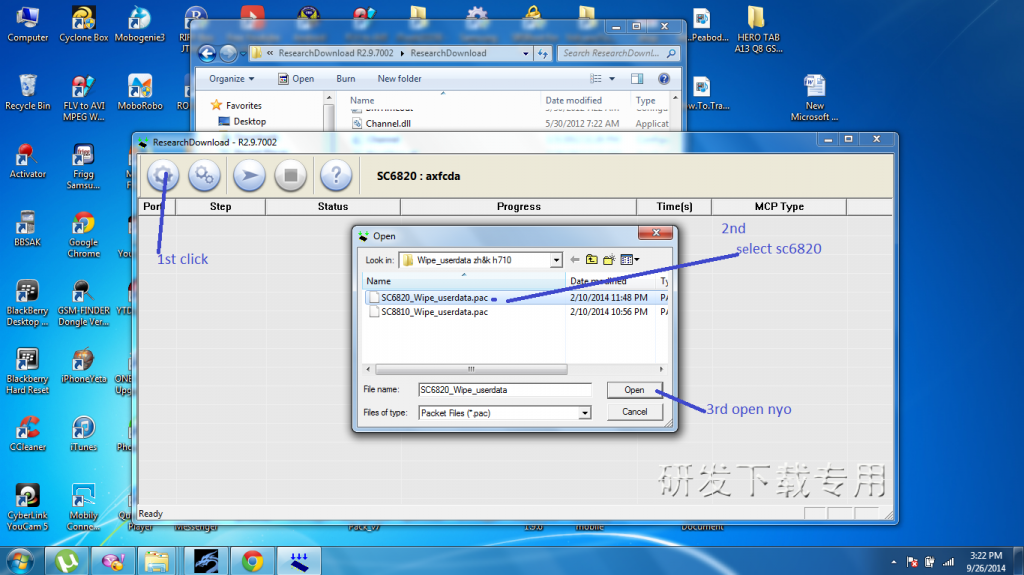Go back to last folder in Open dialog

click(x=575, y=259)
